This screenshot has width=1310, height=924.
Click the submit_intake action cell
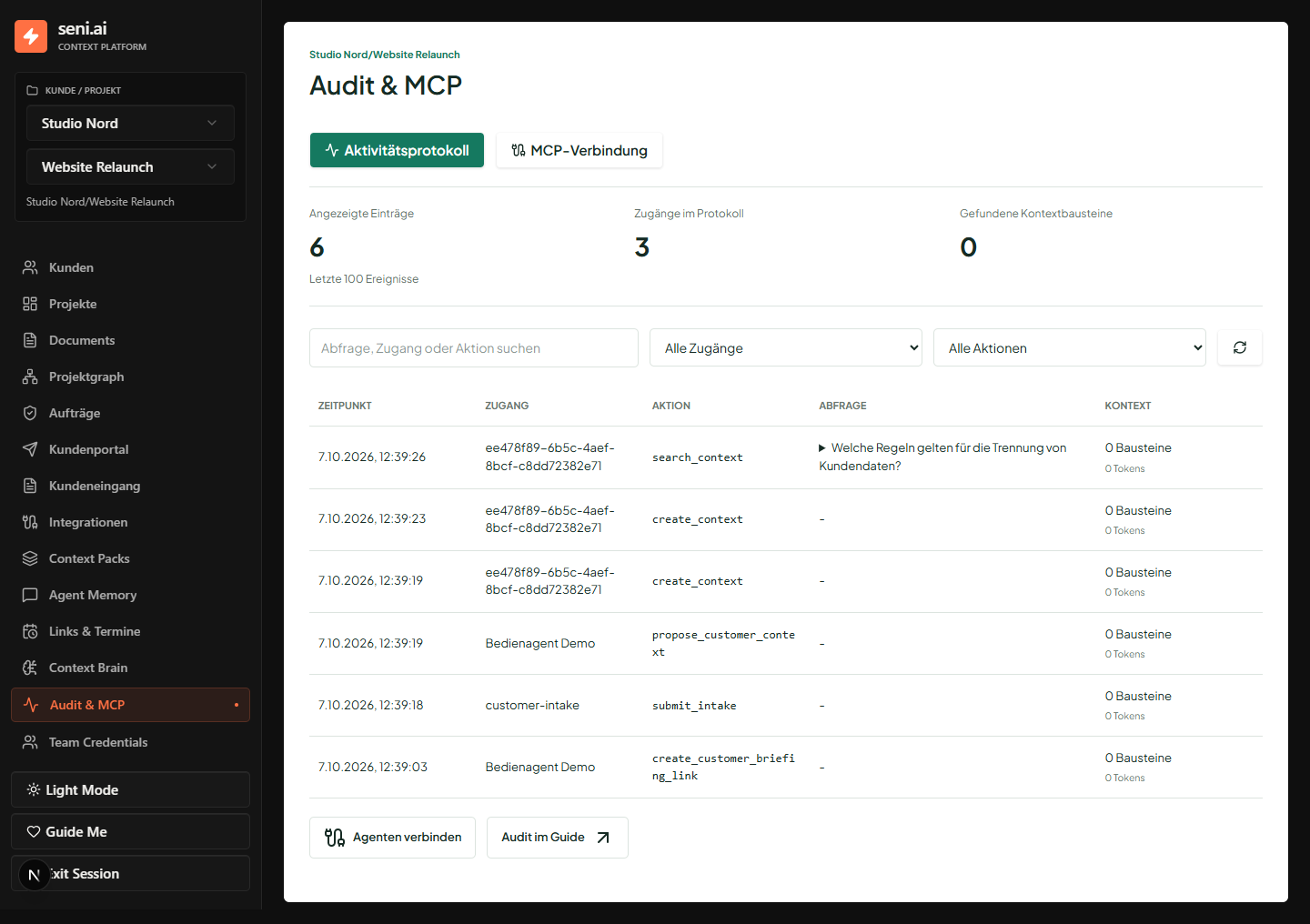click(694, 706)
